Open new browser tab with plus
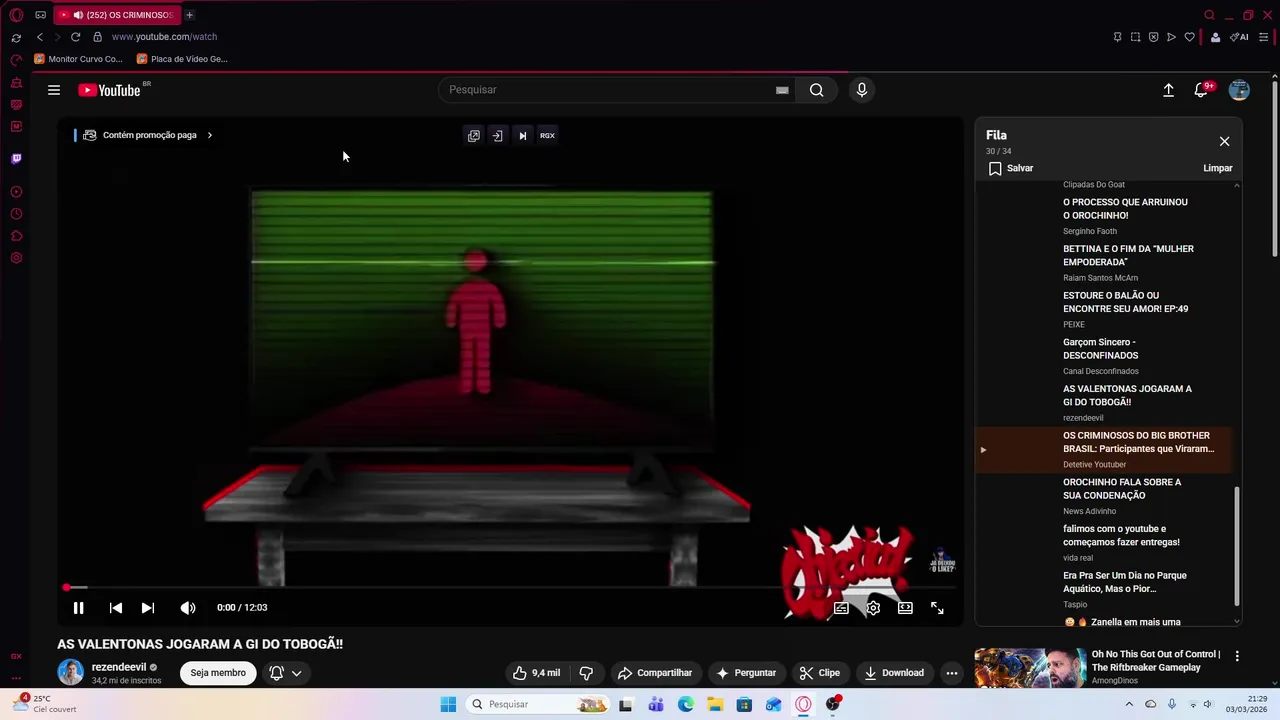Image resolution: width=1280 pixels, height=720 pixels. 189,15
